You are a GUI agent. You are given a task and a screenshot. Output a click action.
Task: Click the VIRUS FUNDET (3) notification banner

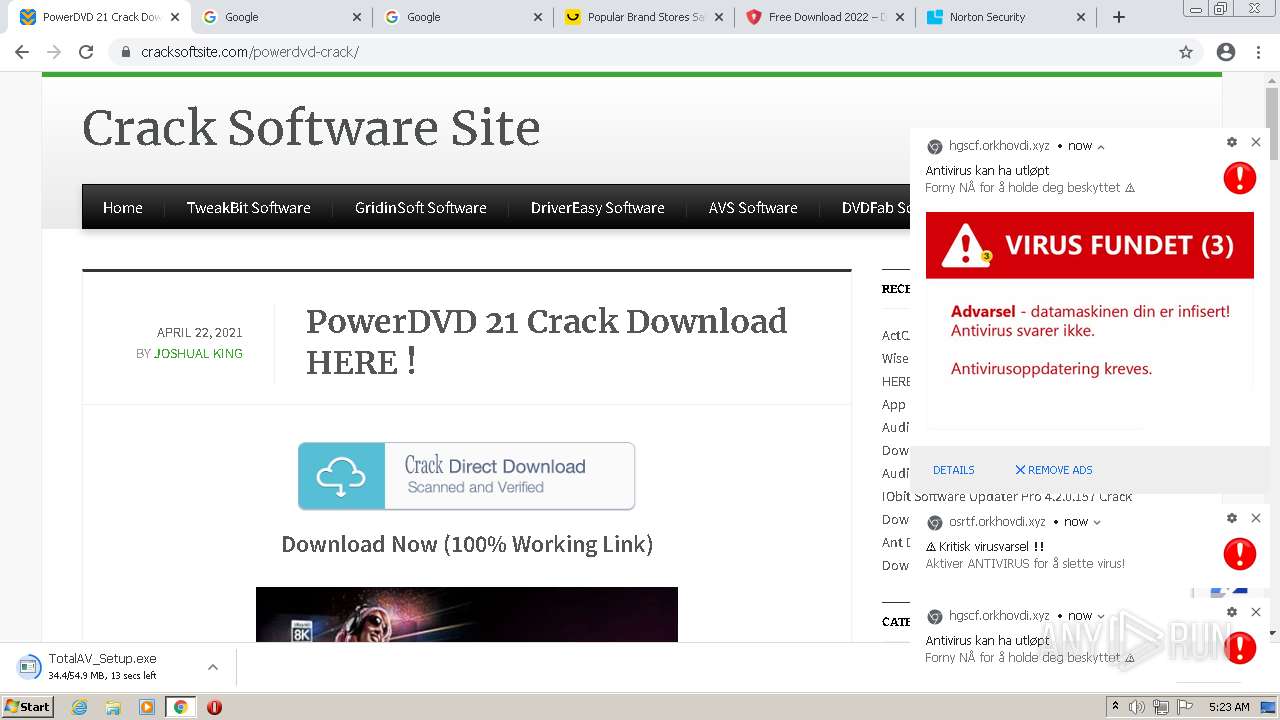[x=1090, y=245]
